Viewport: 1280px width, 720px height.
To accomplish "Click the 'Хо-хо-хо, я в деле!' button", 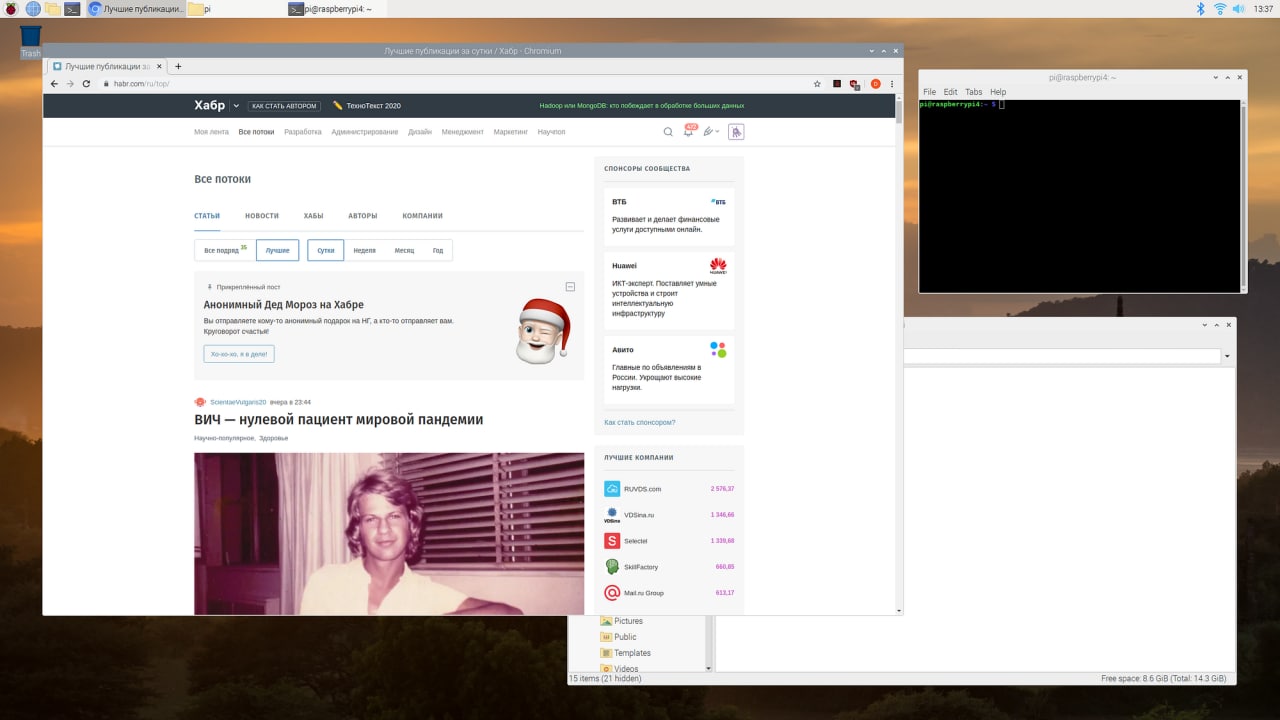I will [238, 354].
